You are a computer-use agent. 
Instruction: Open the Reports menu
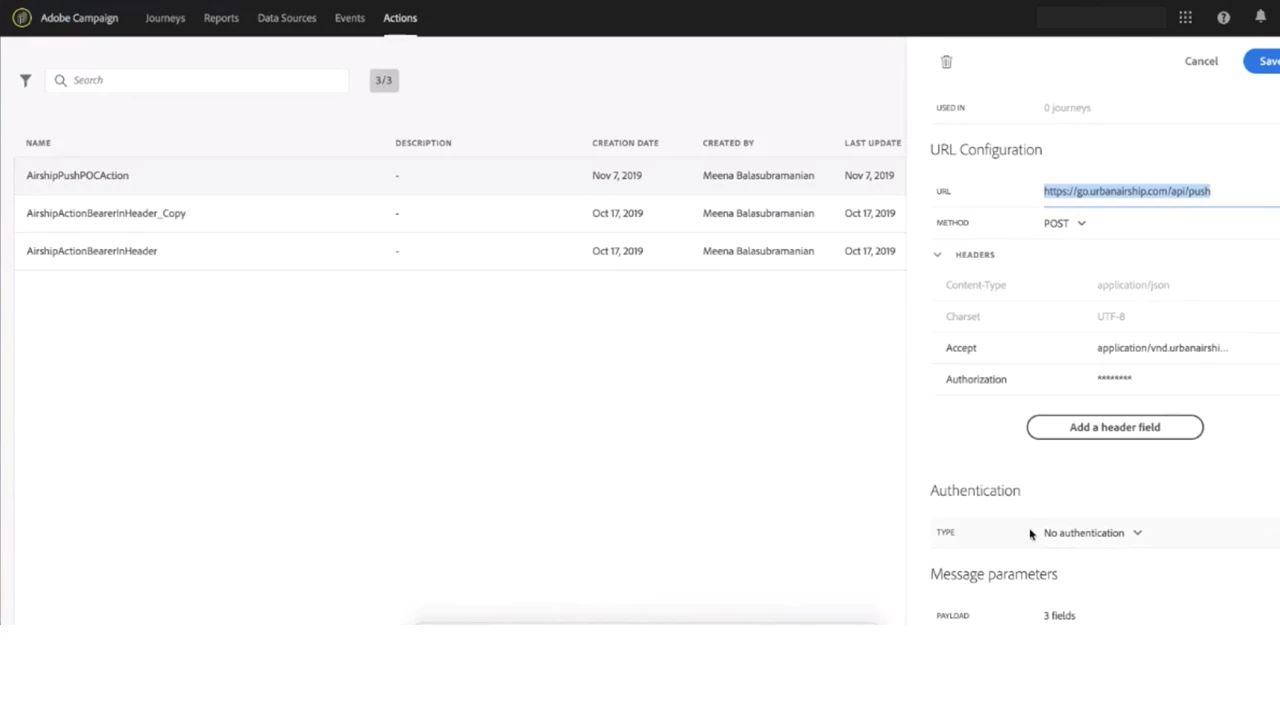click(221, 18)
